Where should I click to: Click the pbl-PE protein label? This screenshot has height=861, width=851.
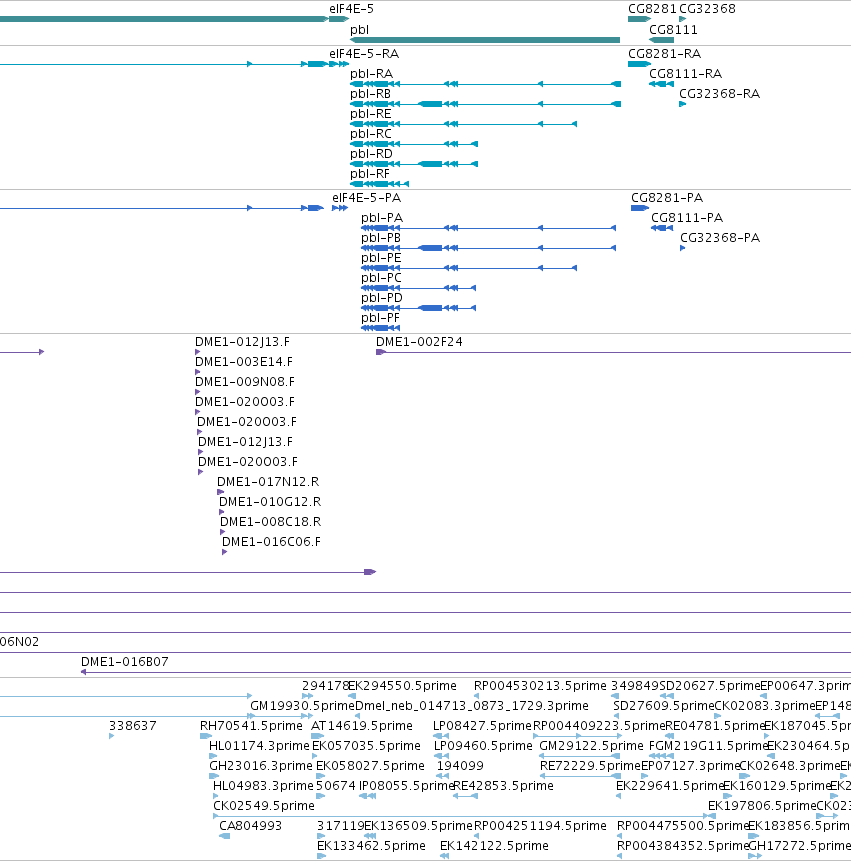click(382, 258)
